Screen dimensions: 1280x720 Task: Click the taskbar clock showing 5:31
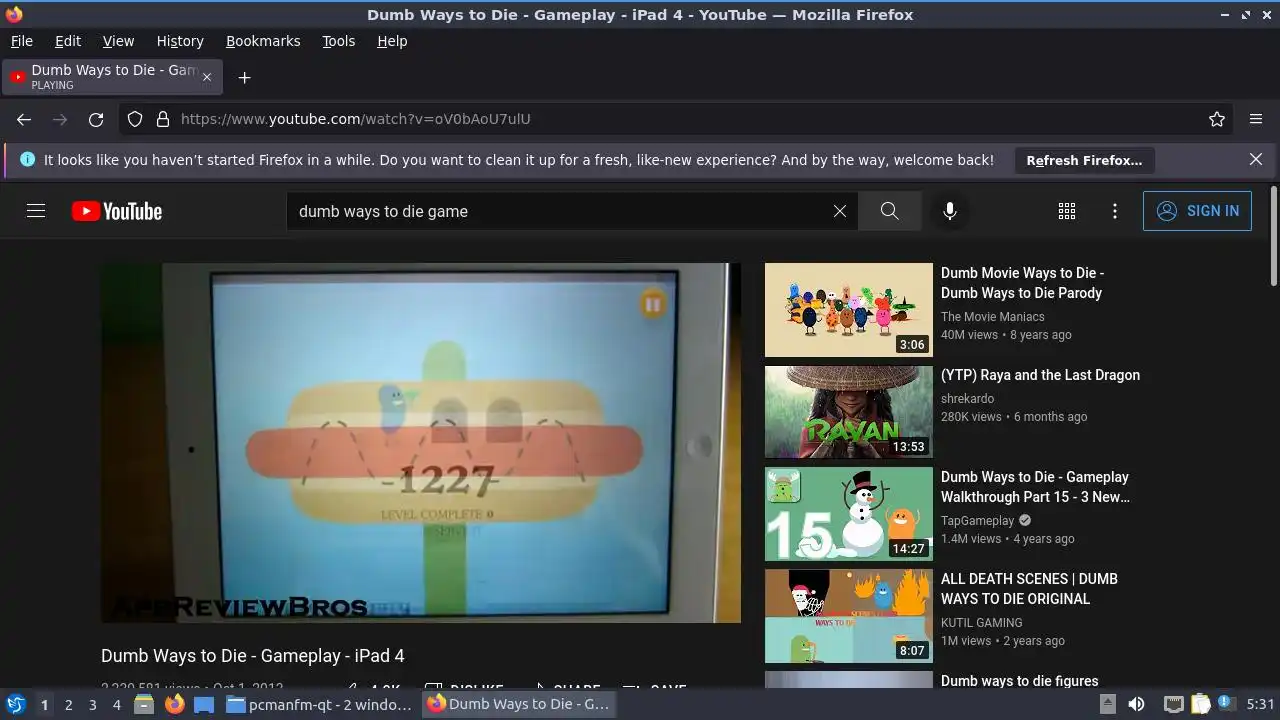pyautogui.click(x=1260, y=704)
